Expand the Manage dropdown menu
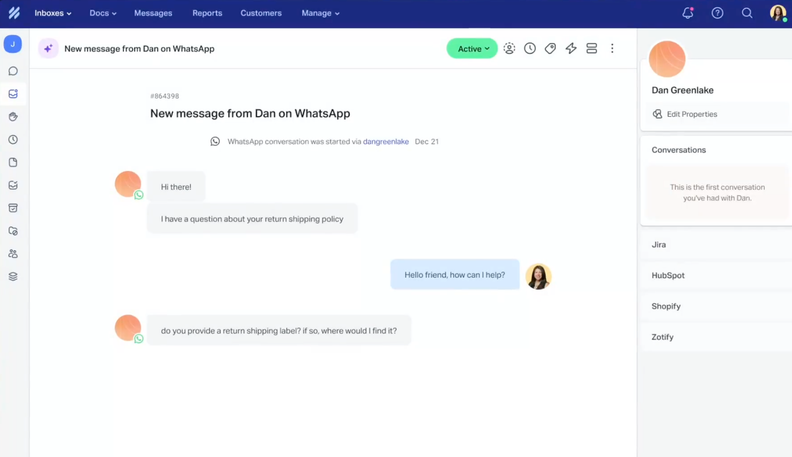Viewport: 792px width, 457px height. 320,13
